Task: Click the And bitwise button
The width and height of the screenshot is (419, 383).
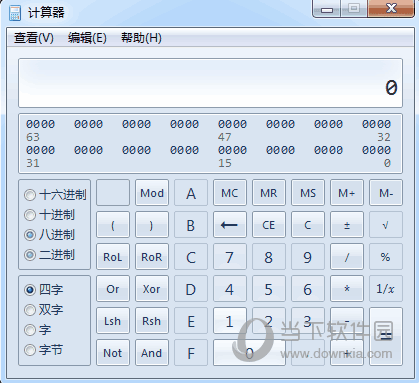Action: (x=152, y=353)
